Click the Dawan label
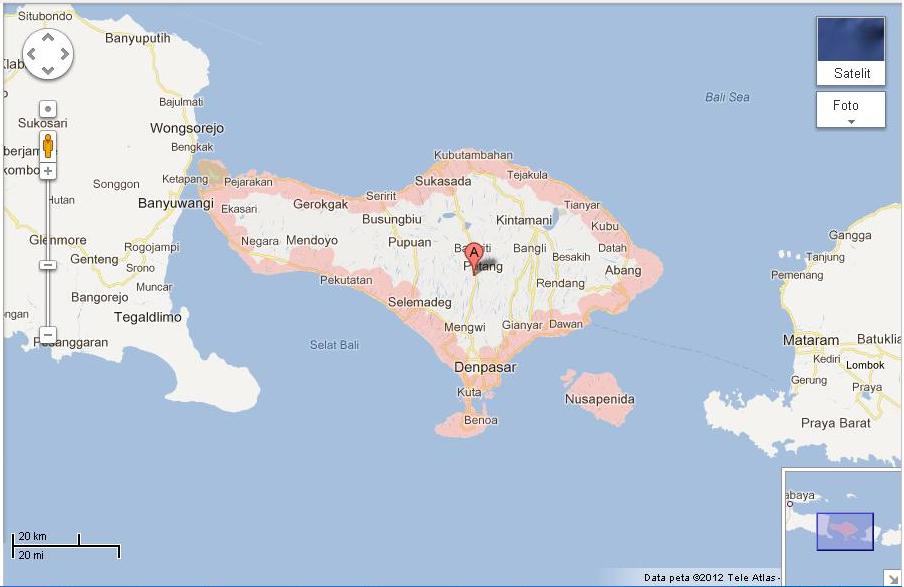The width and height of the screenshot is (904, 587). coord(566,324)
